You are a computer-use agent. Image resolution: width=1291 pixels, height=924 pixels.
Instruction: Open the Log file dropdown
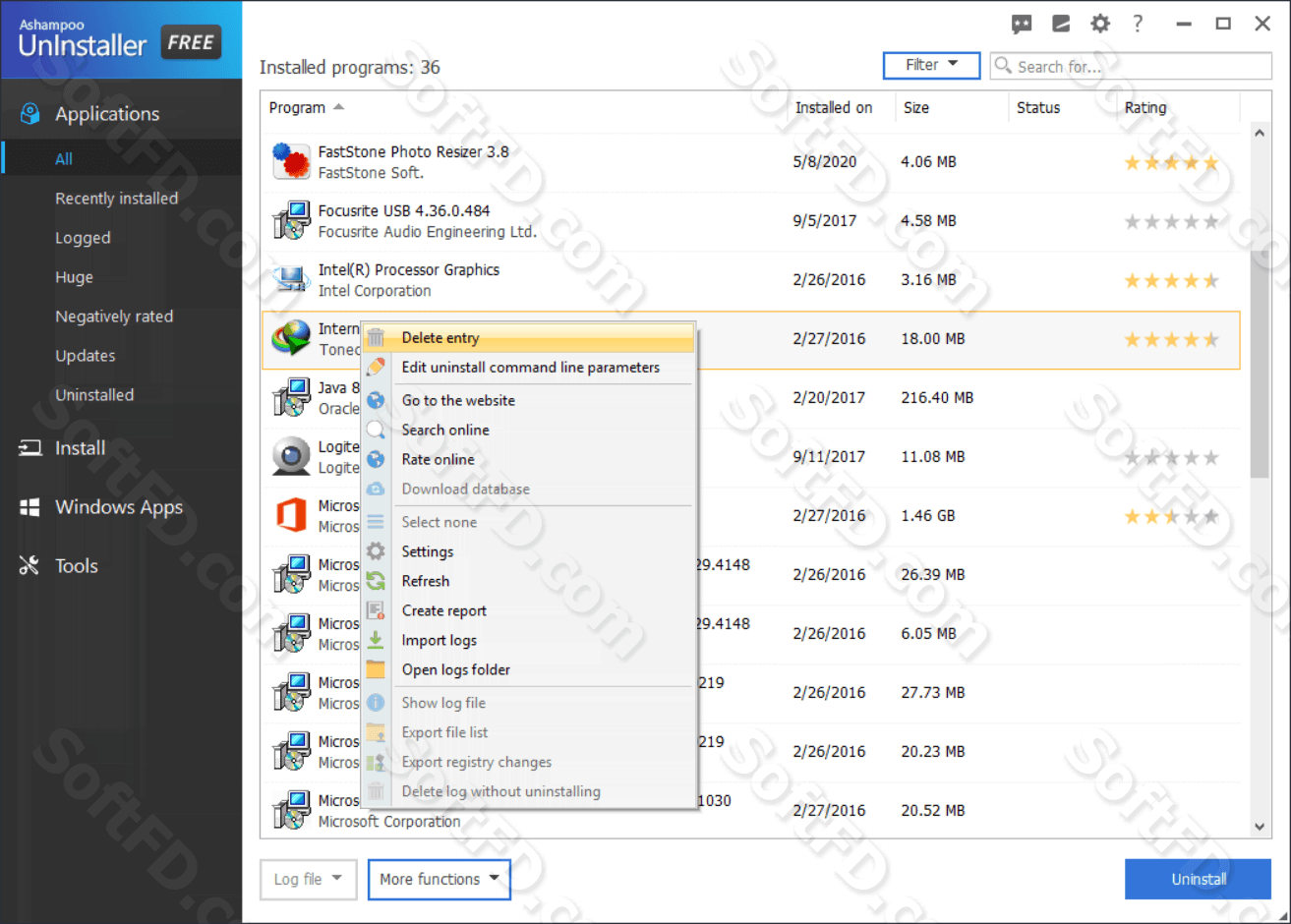tap(308, 879)
